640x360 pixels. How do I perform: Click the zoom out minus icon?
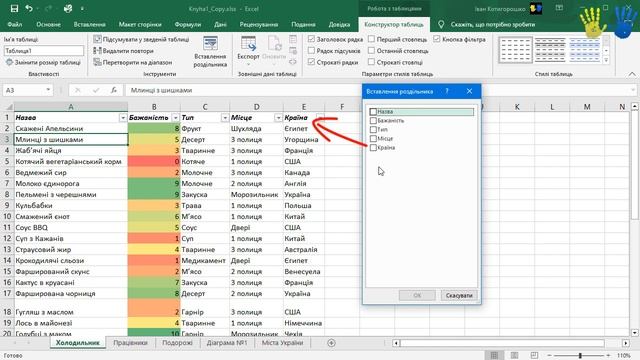[x=549, y=356]
